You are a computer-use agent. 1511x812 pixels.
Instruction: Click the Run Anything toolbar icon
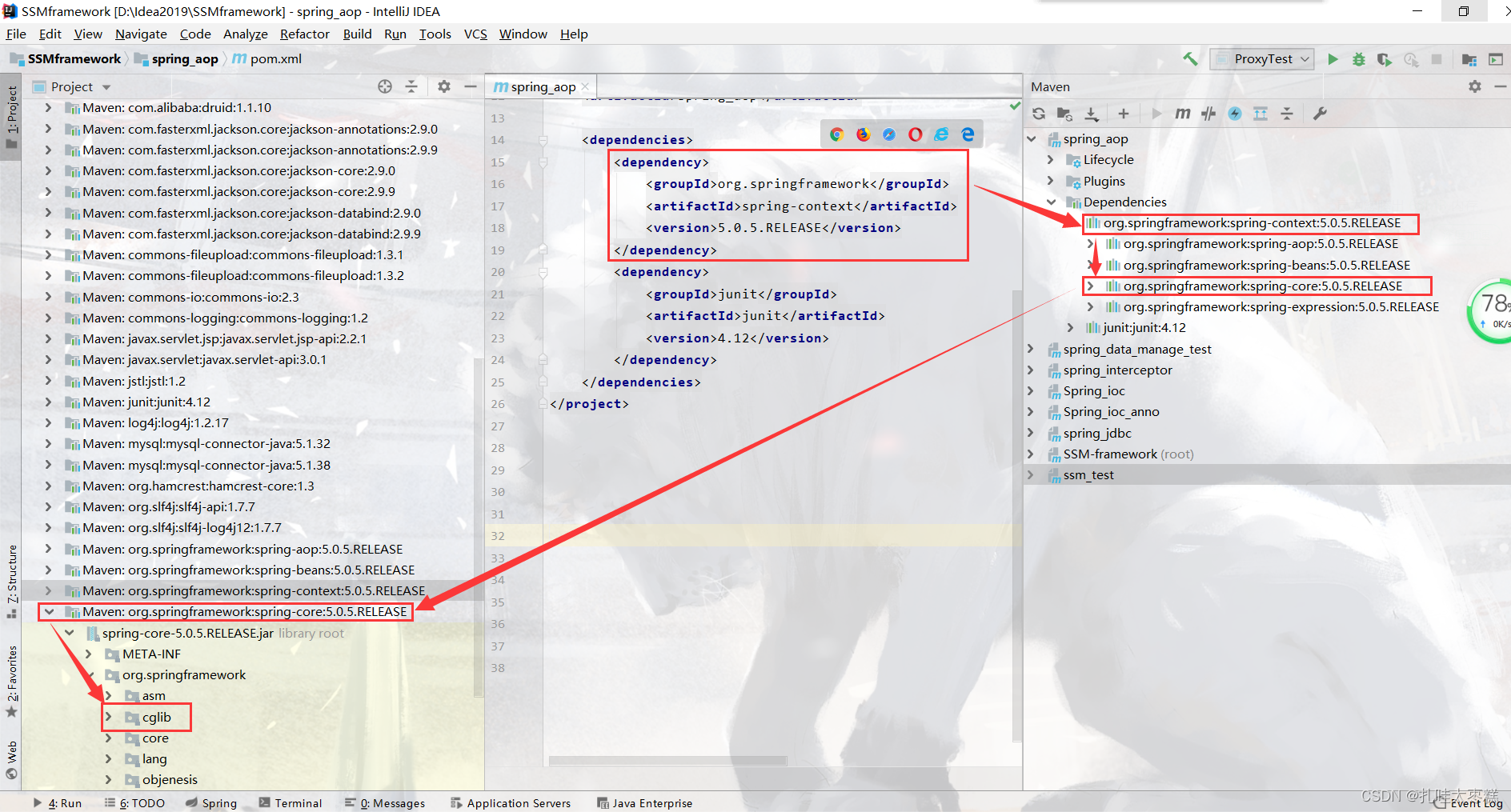click(1496, 58)
